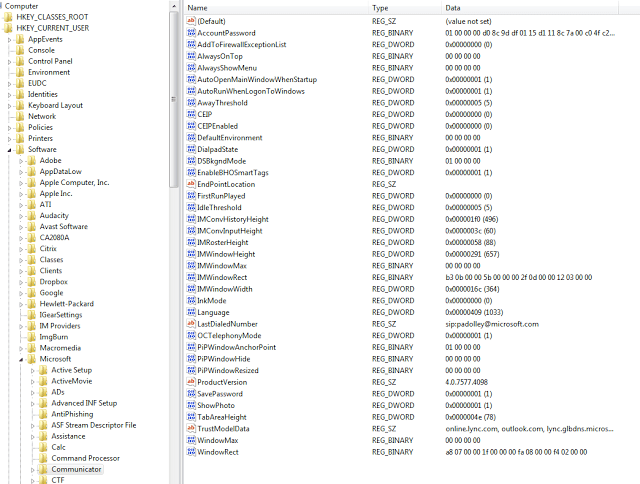Collapse the Software tree node
640x484 pixels.
coord(9,149)
